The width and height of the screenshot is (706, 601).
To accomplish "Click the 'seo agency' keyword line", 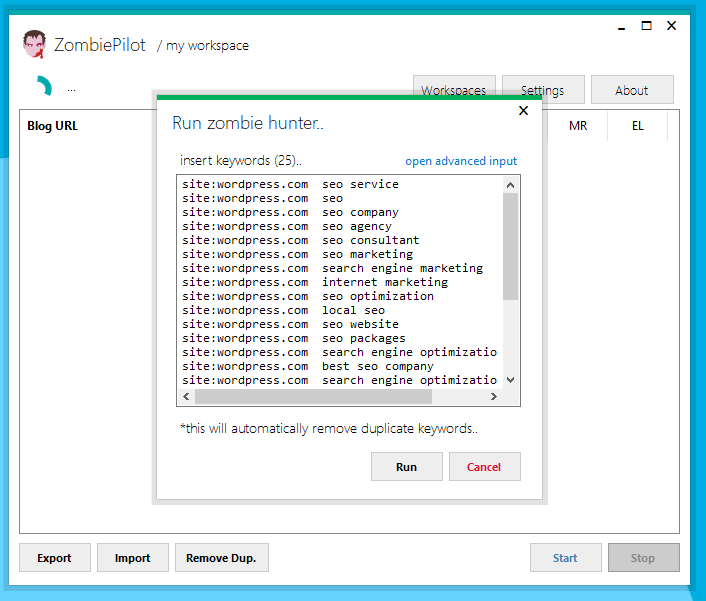I will (287, 226).
